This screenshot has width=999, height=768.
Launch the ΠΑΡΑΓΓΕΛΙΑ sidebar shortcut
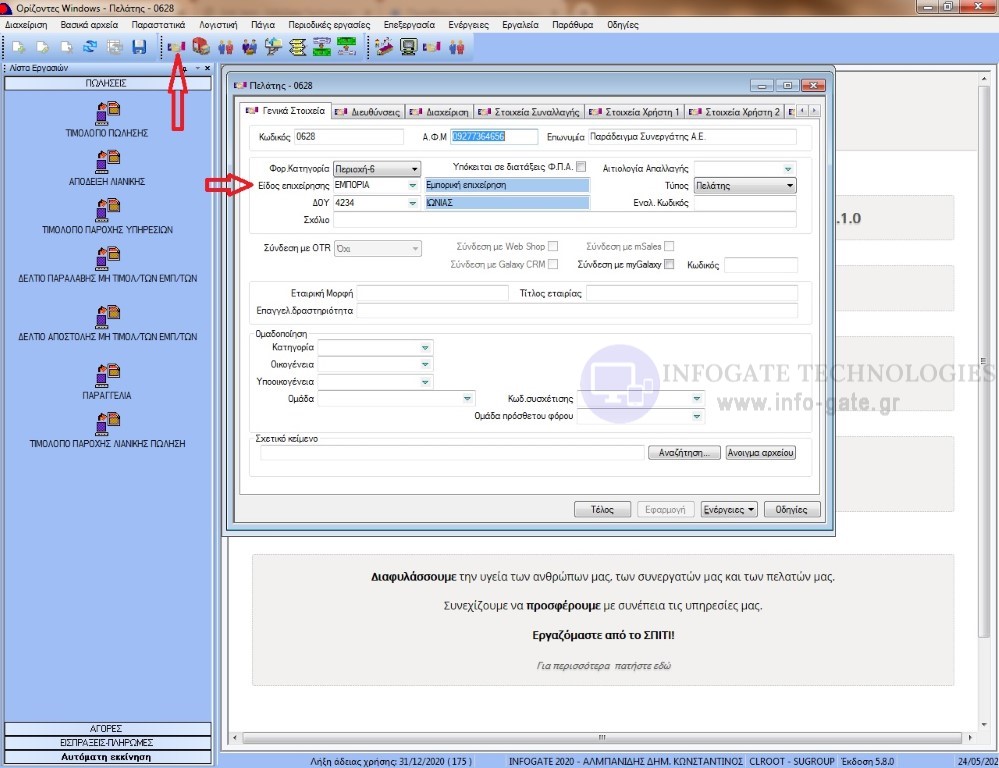tap(107, 381)
